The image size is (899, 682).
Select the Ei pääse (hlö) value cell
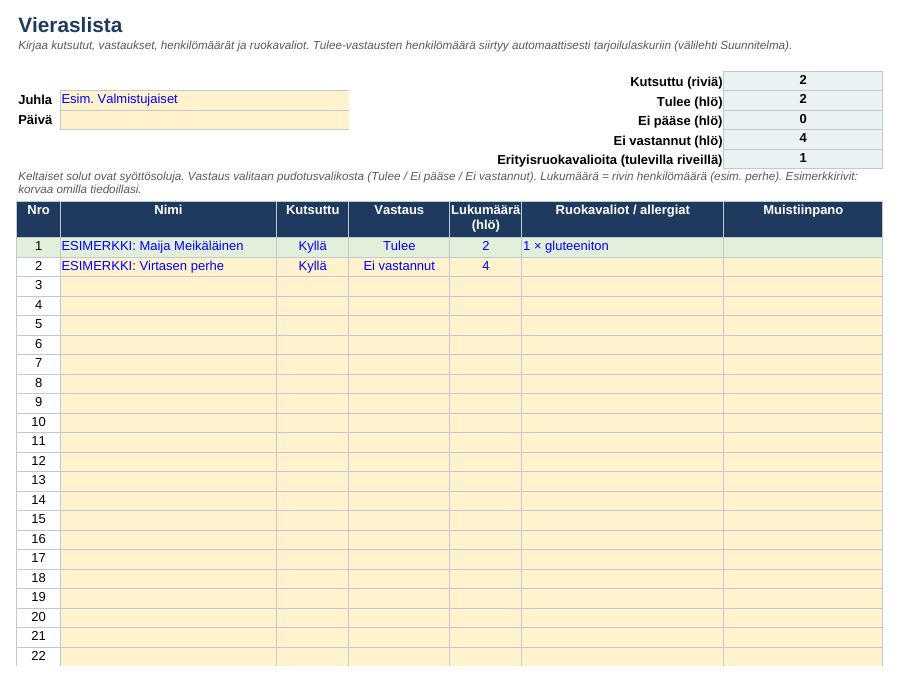point(803,120)
